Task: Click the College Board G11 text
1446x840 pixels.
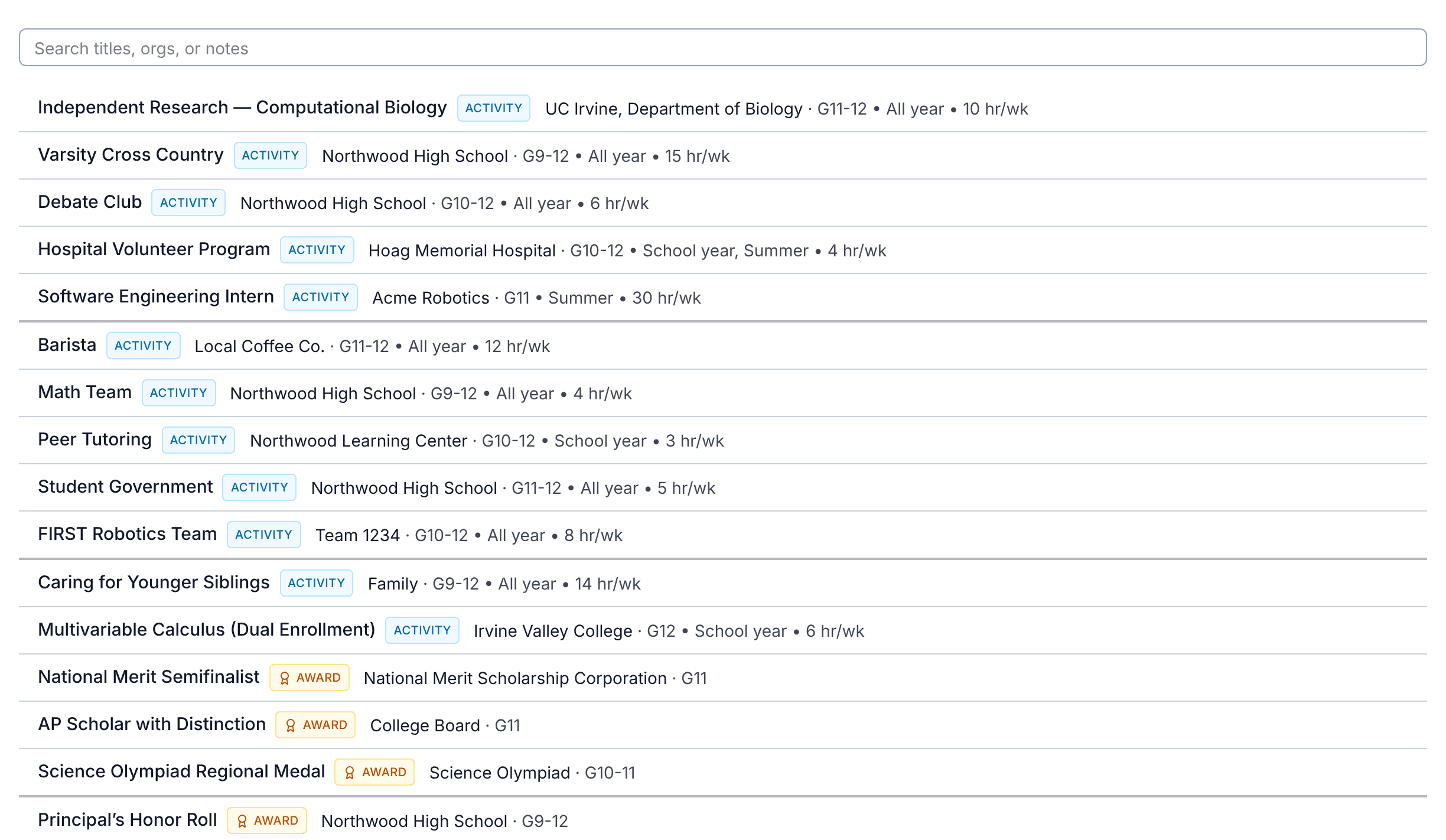Action: click(445, 725)
